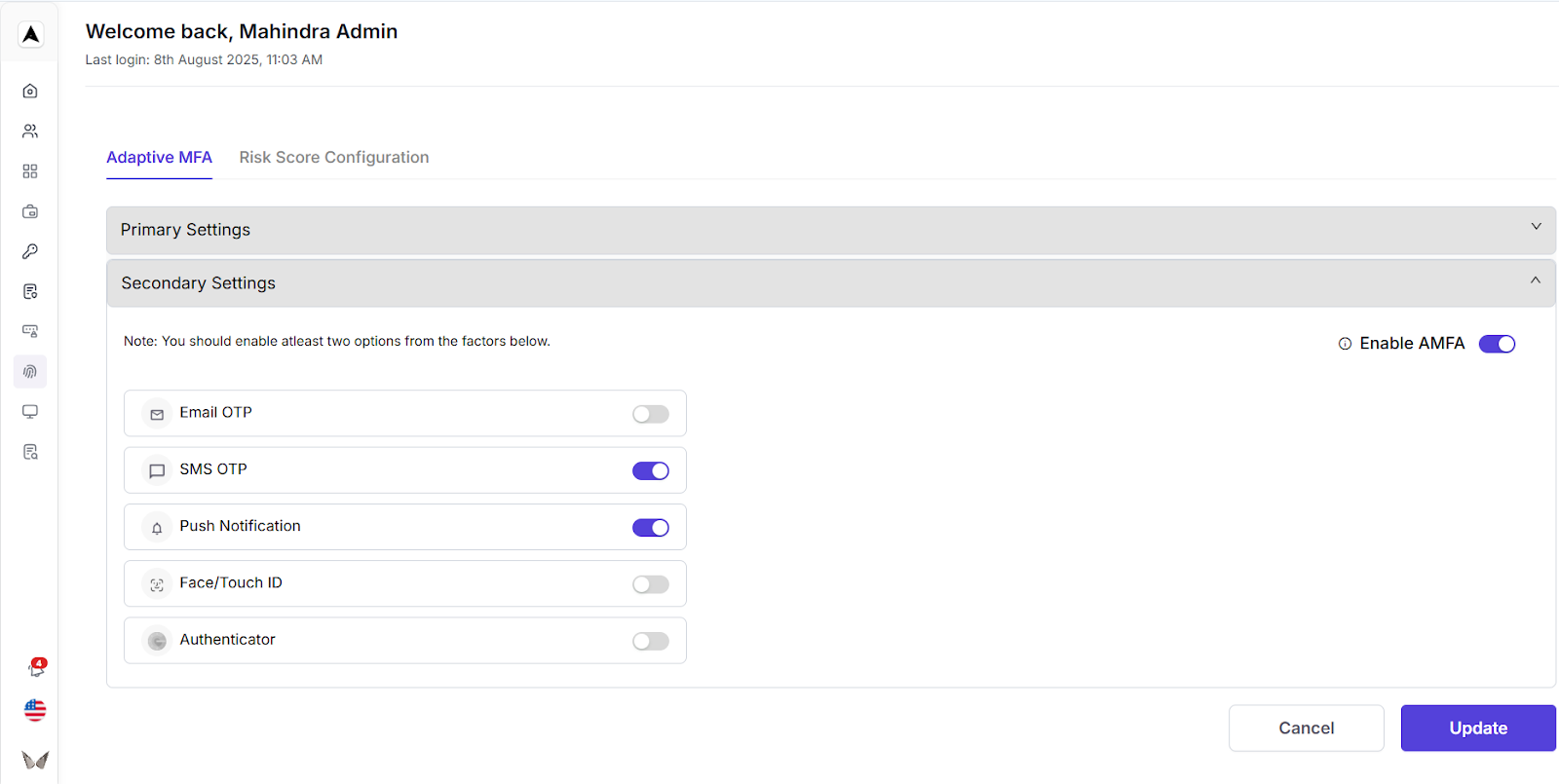
Task: Turn off the Push Notification toggle
Action: tap(651, 527)
